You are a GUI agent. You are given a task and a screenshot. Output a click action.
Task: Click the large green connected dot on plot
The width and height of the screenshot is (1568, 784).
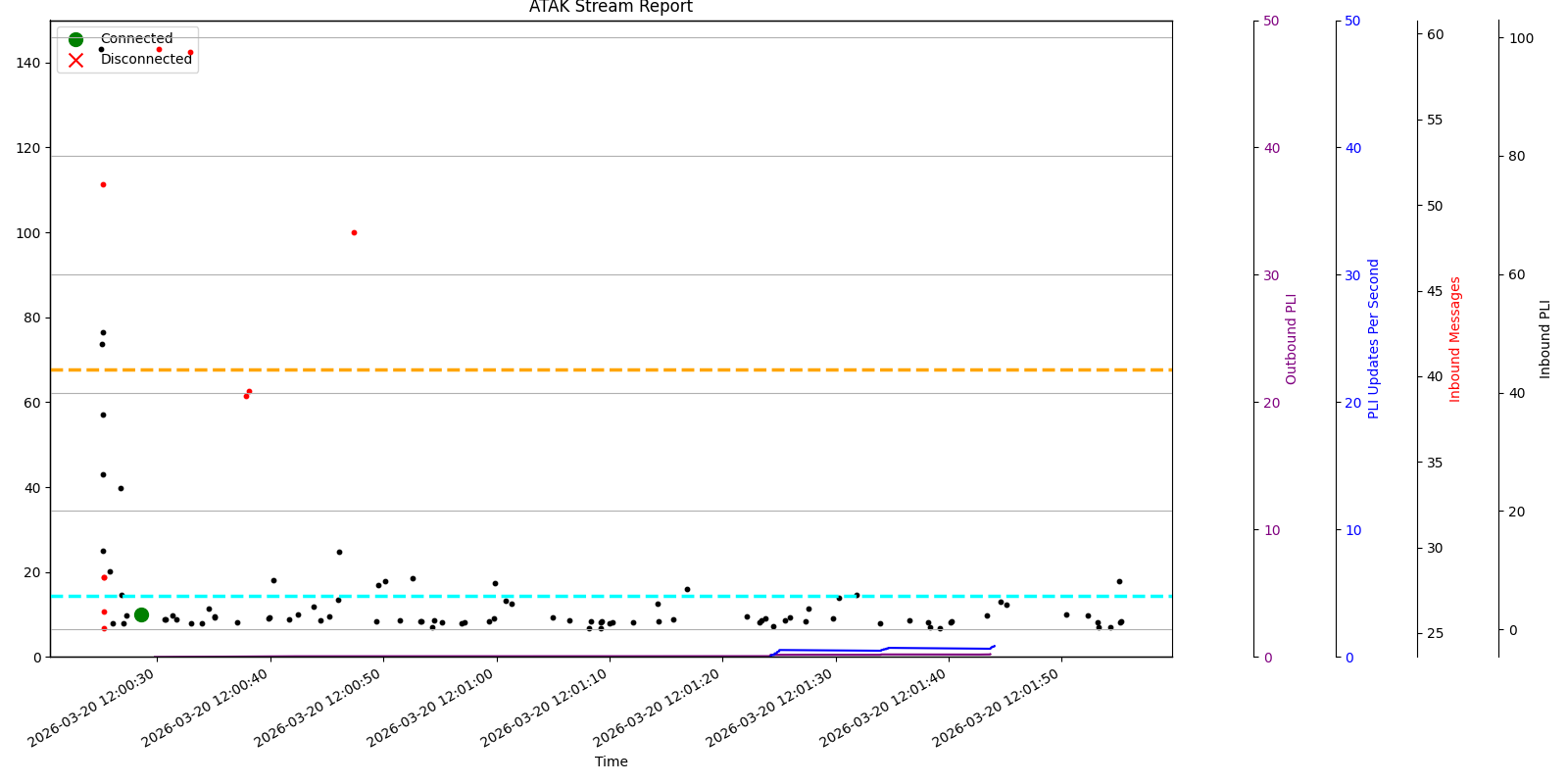[141, 614]
